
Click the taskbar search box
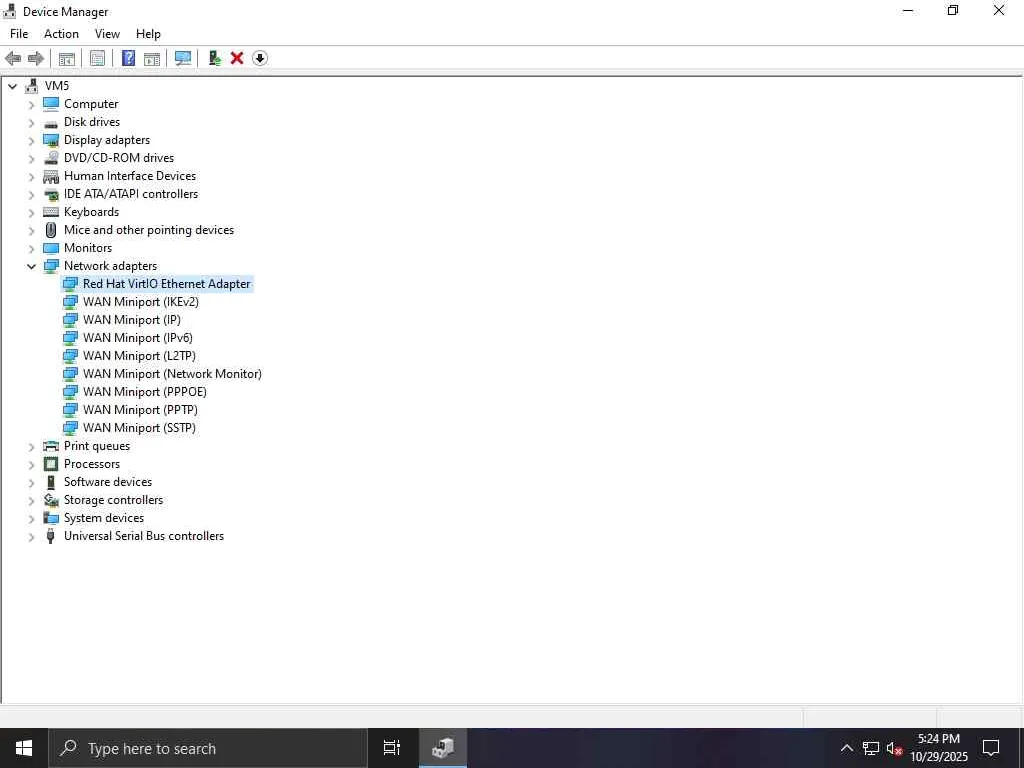pyautogui.click(x=208, y=748)
